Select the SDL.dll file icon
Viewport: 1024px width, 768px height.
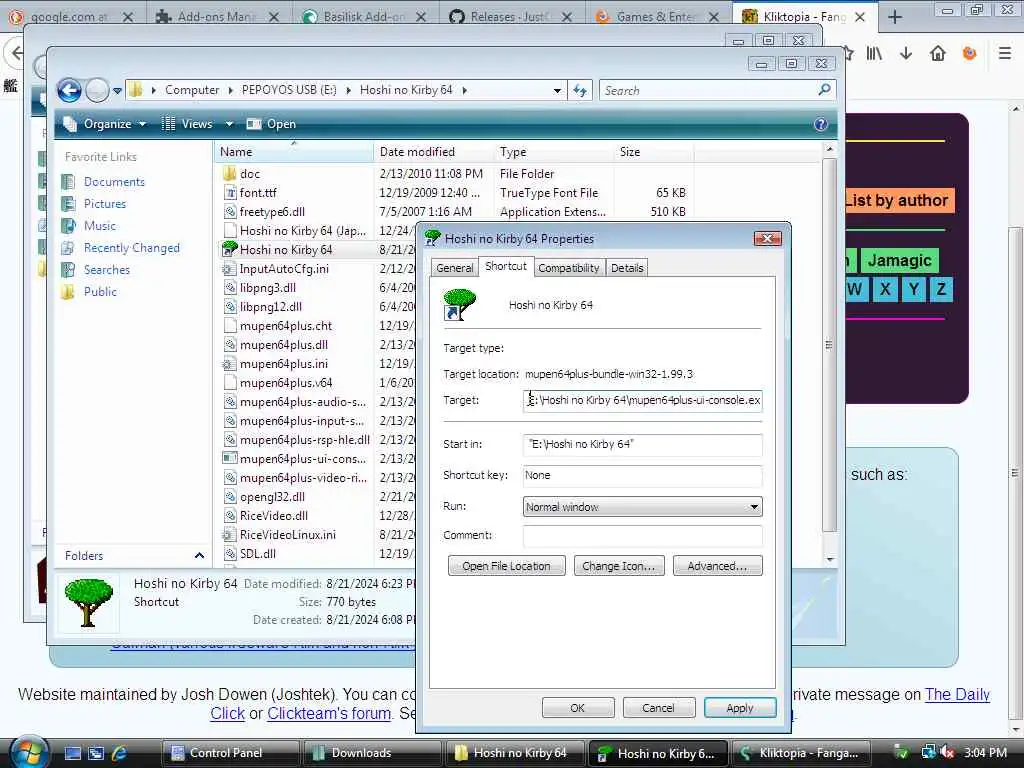(229, 554)
